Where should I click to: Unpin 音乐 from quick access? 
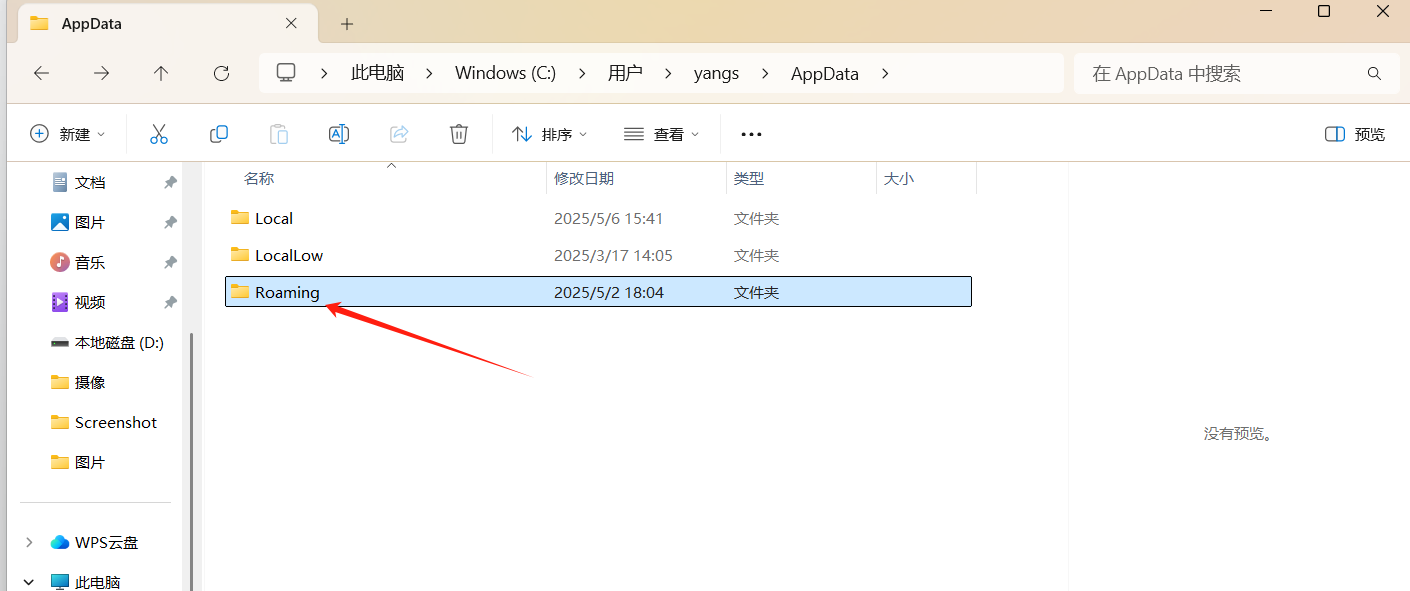(170, 262)
